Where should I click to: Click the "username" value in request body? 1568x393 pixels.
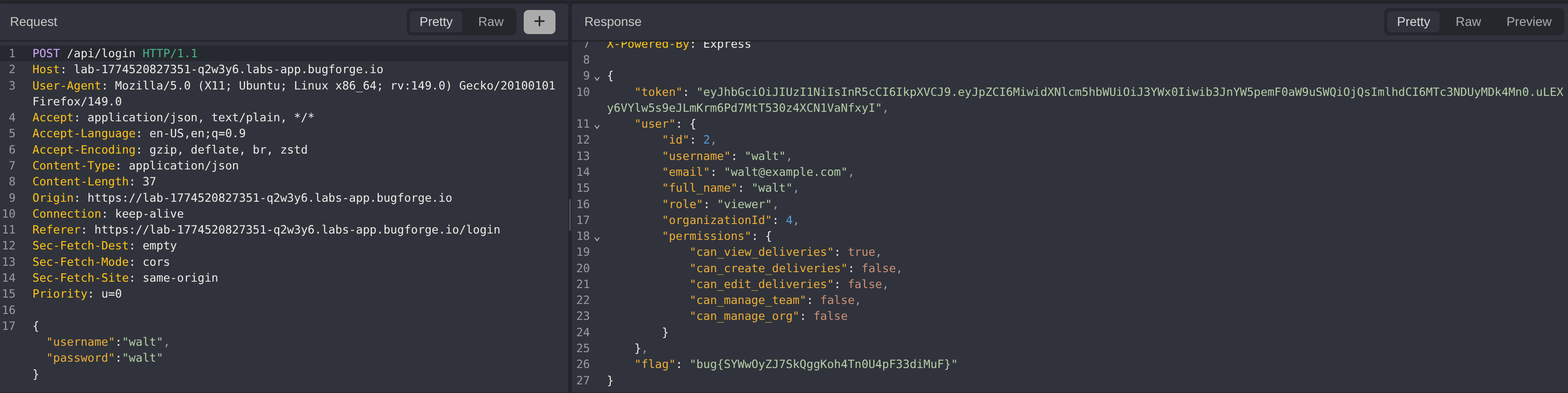click(143, 343)
